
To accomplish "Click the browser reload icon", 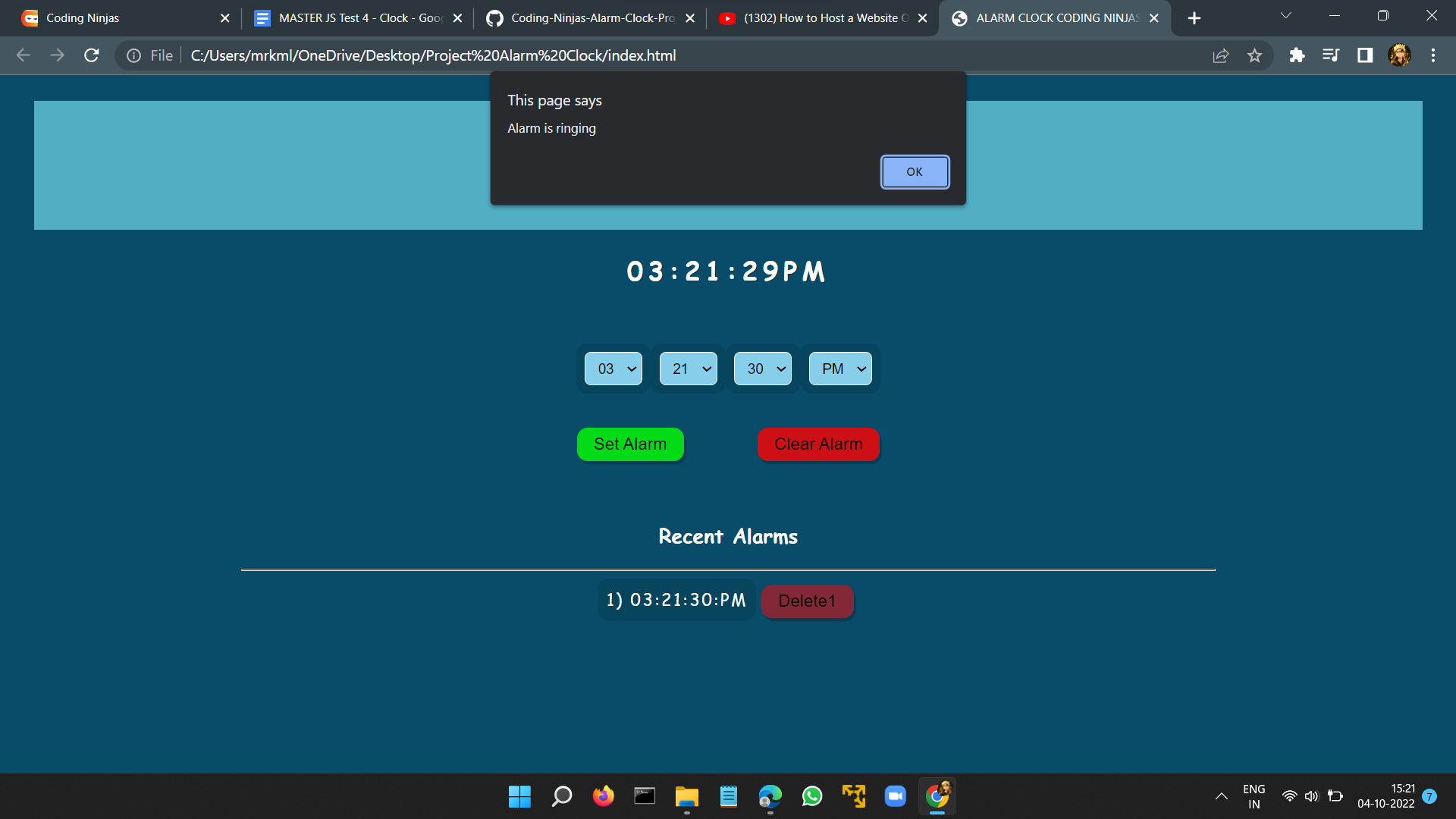I will 92,55.
